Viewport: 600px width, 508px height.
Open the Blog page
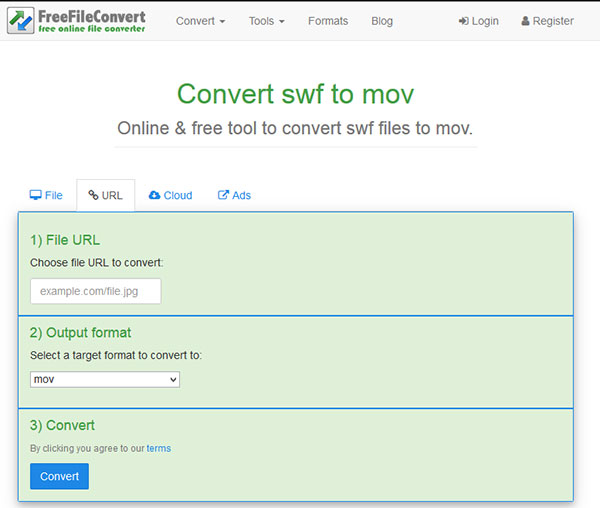pyautogui.click(x=382, y=21)
